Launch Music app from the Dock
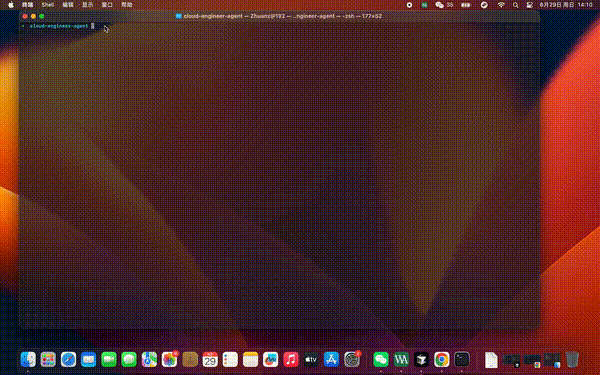The height and width of the screenshot is (375, 600). click(x=291, y=360)
